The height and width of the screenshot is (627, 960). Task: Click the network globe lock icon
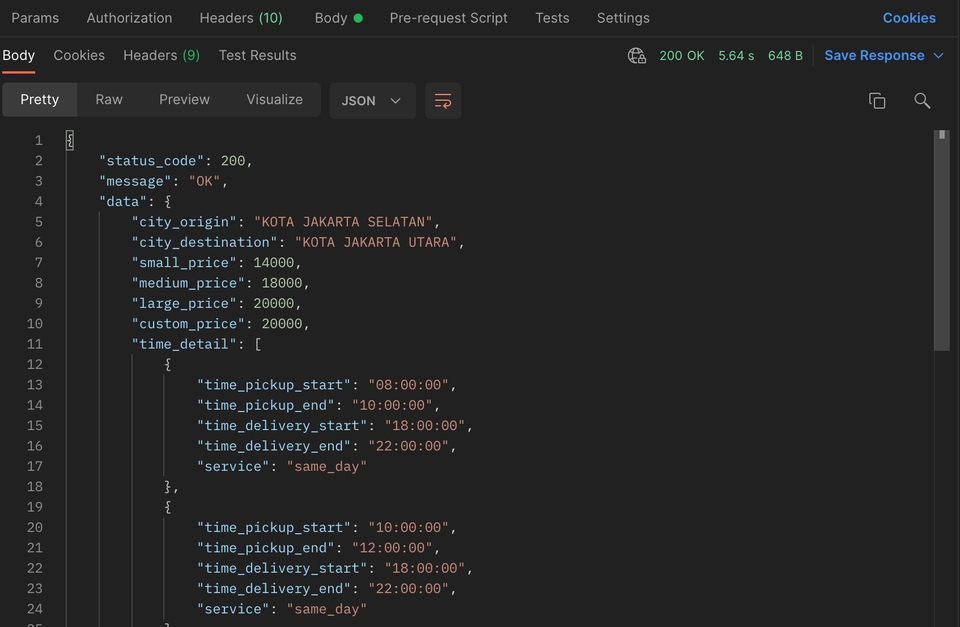637,56
